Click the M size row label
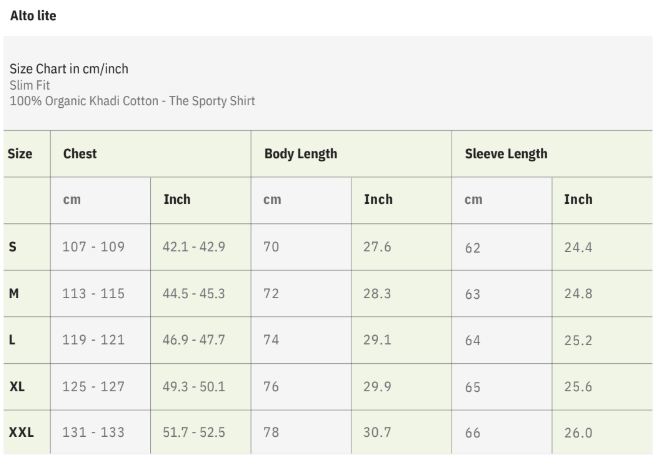The image size is (660, 462). click(x=14, y=294)
